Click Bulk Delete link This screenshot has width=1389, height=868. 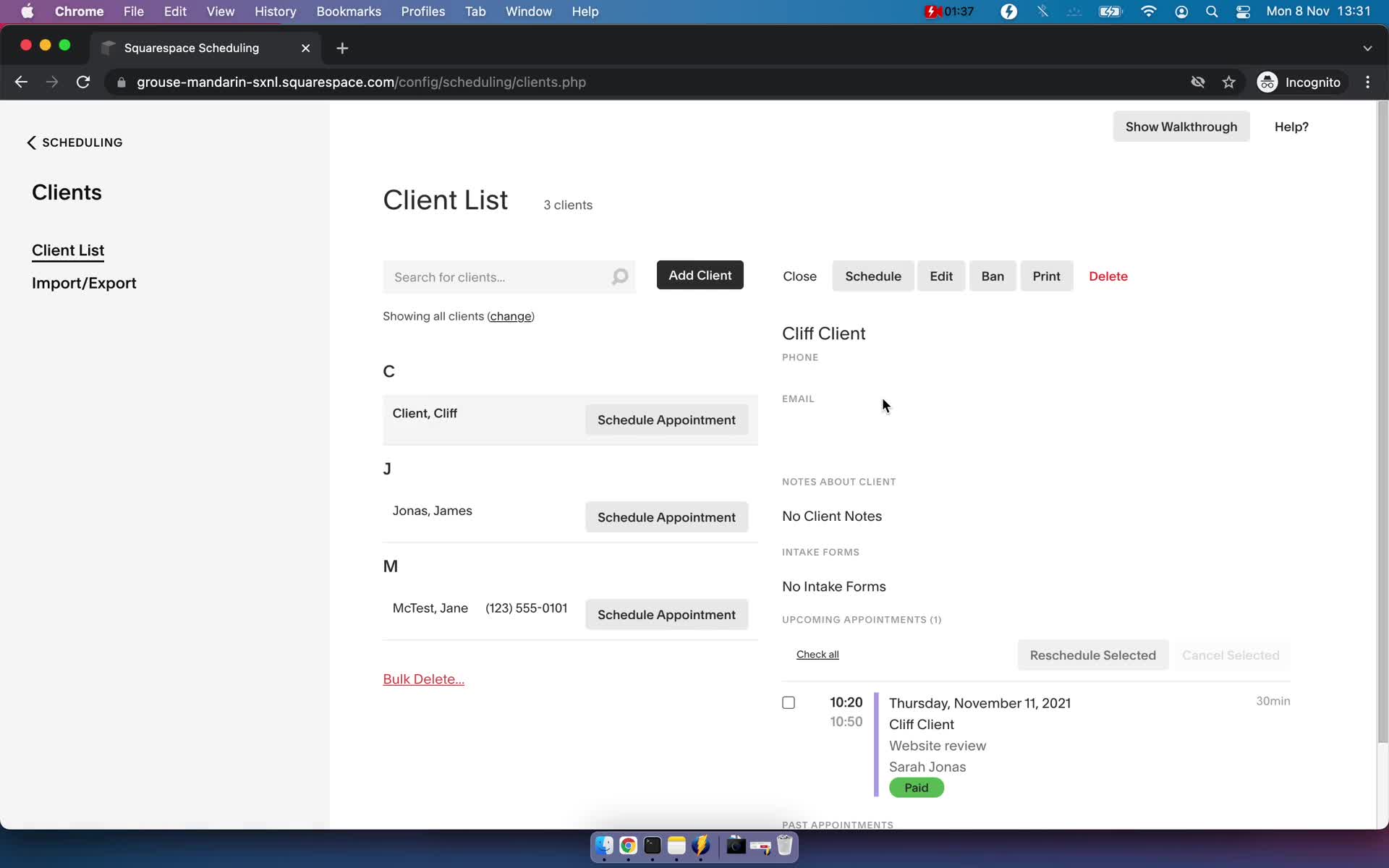tap(424, 679)
